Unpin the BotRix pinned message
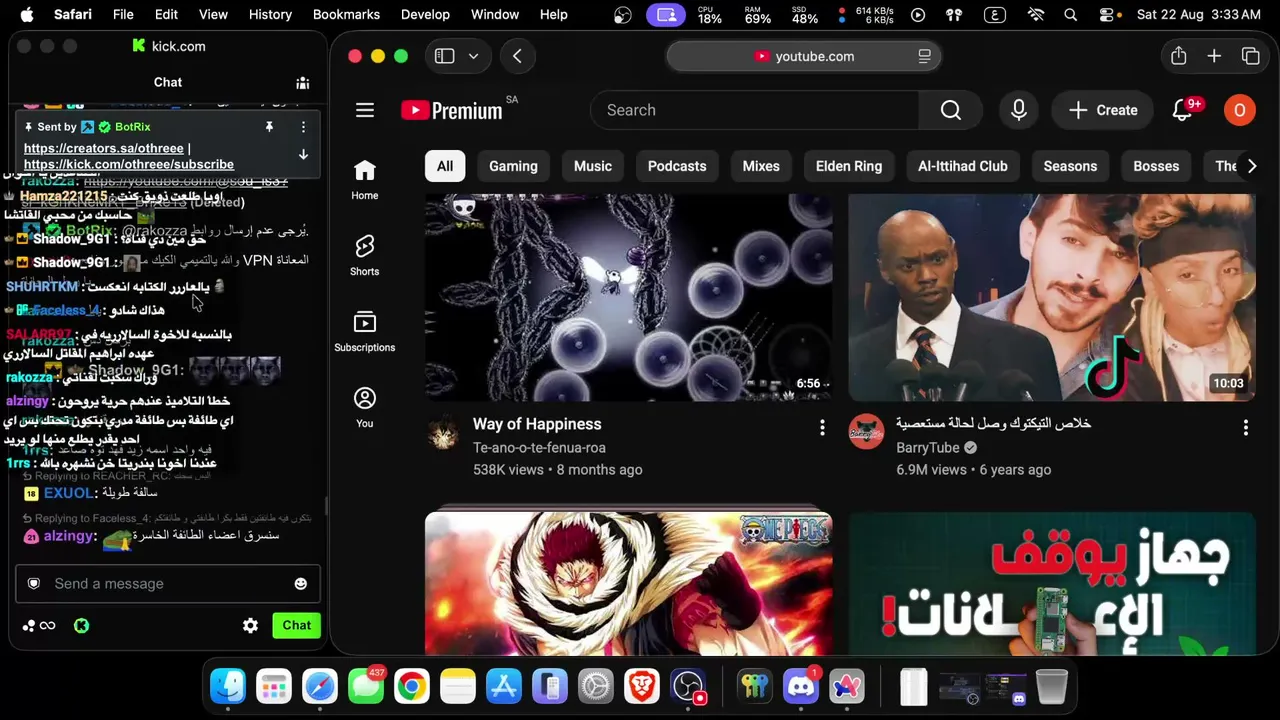This screenshot has width=1280, height=720. click(269, 127)
